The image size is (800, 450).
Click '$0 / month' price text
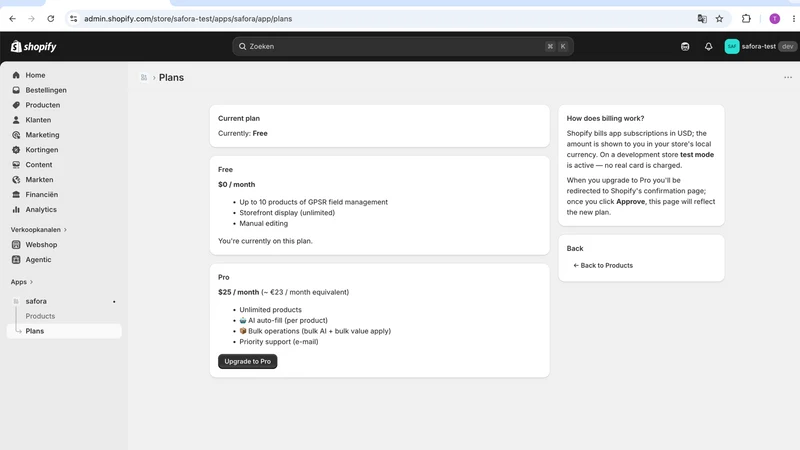(x=237, y=184)
